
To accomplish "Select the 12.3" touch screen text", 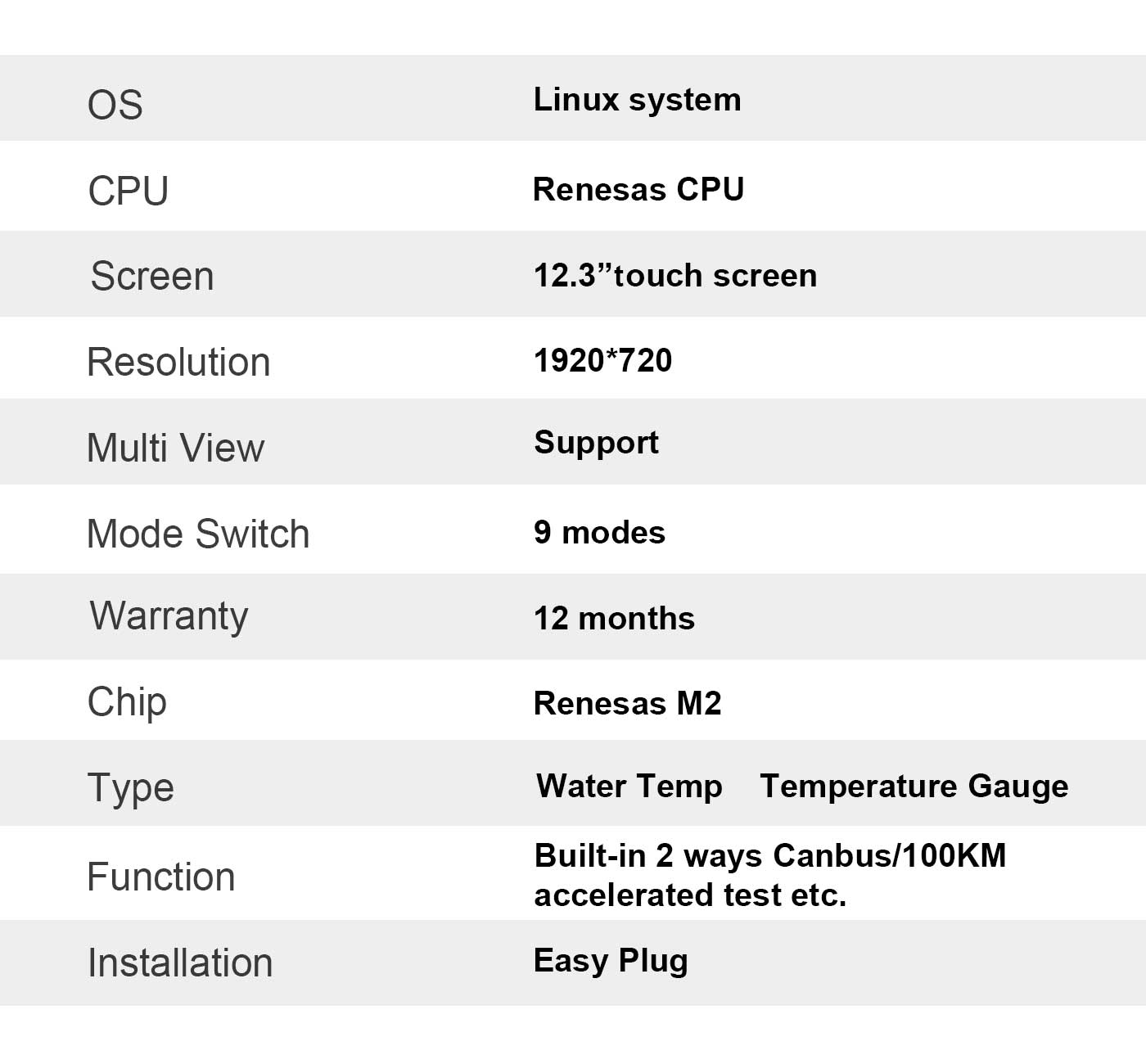I will 675,275.
